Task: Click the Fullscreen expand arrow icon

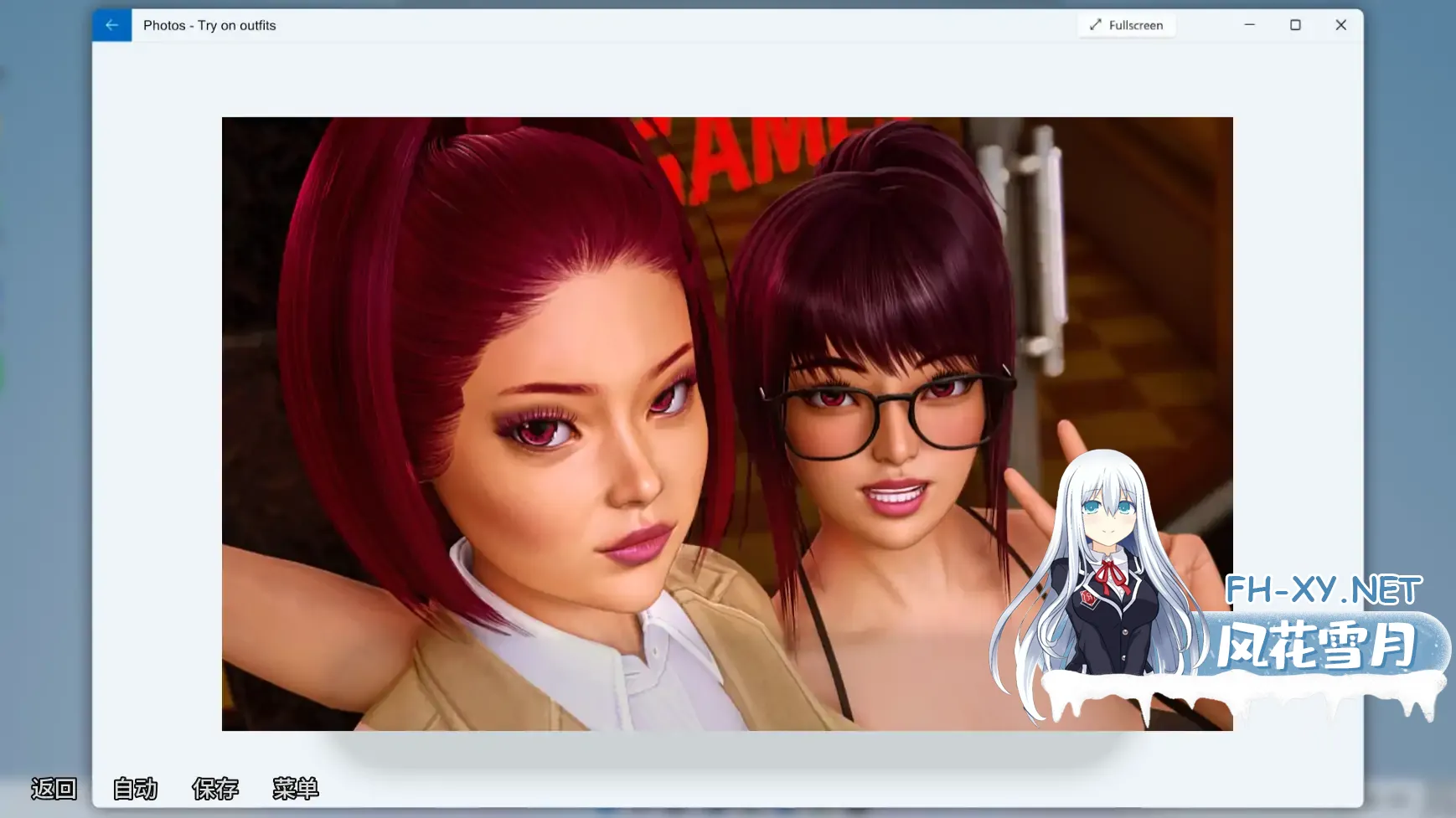Action: tap(1095, 25)
